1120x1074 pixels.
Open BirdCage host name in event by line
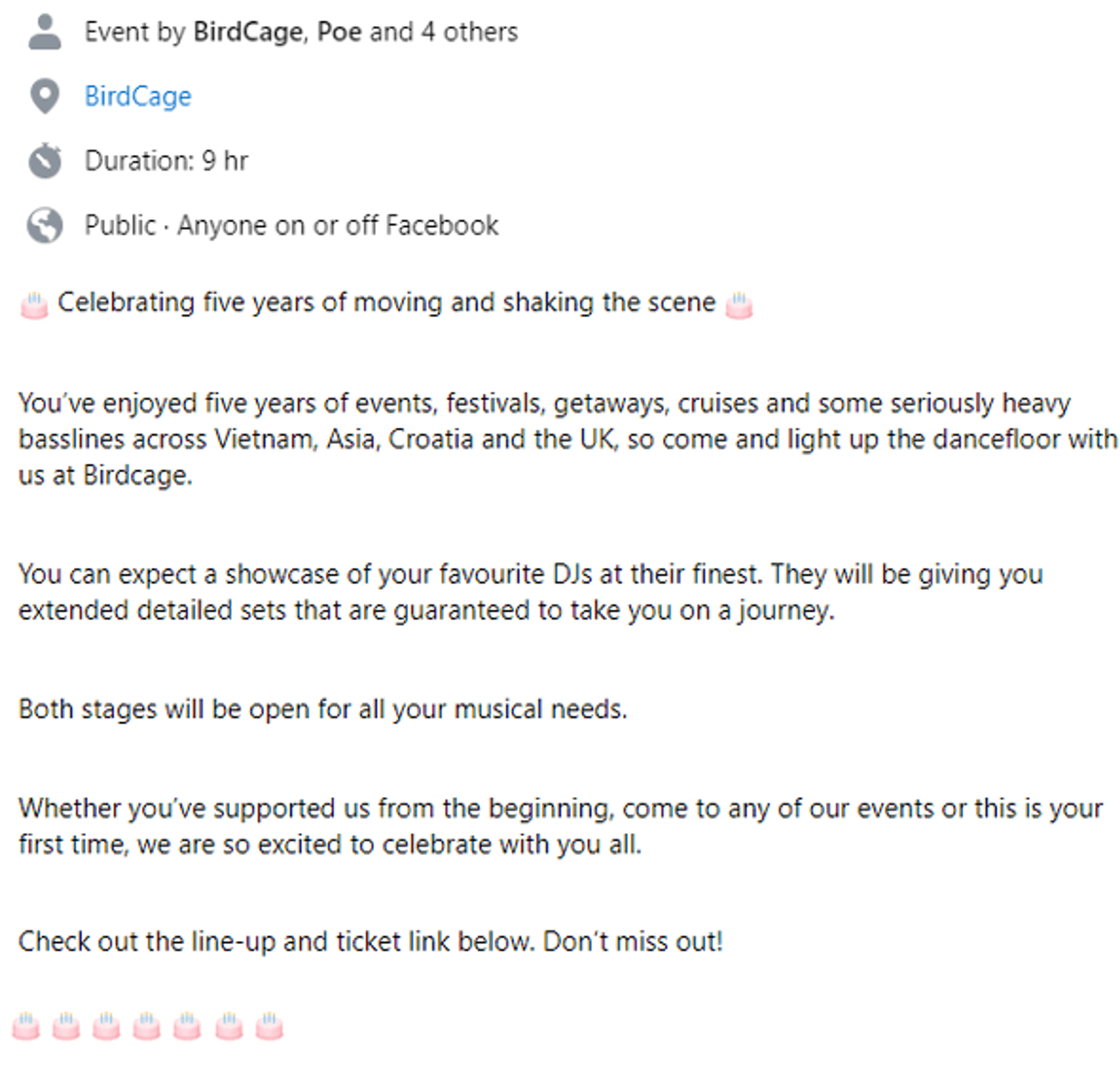tap(247, 32)
